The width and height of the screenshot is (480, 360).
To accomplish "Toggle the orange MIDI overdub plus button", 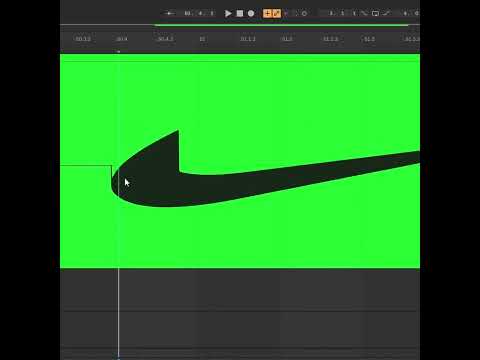I will click(267, 13).
